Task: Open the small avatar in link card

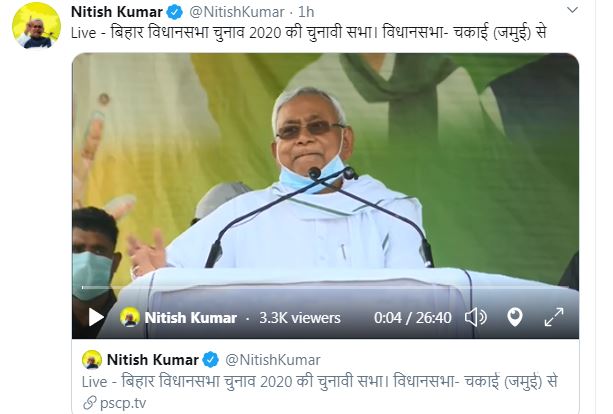Action: pos(92,360)
